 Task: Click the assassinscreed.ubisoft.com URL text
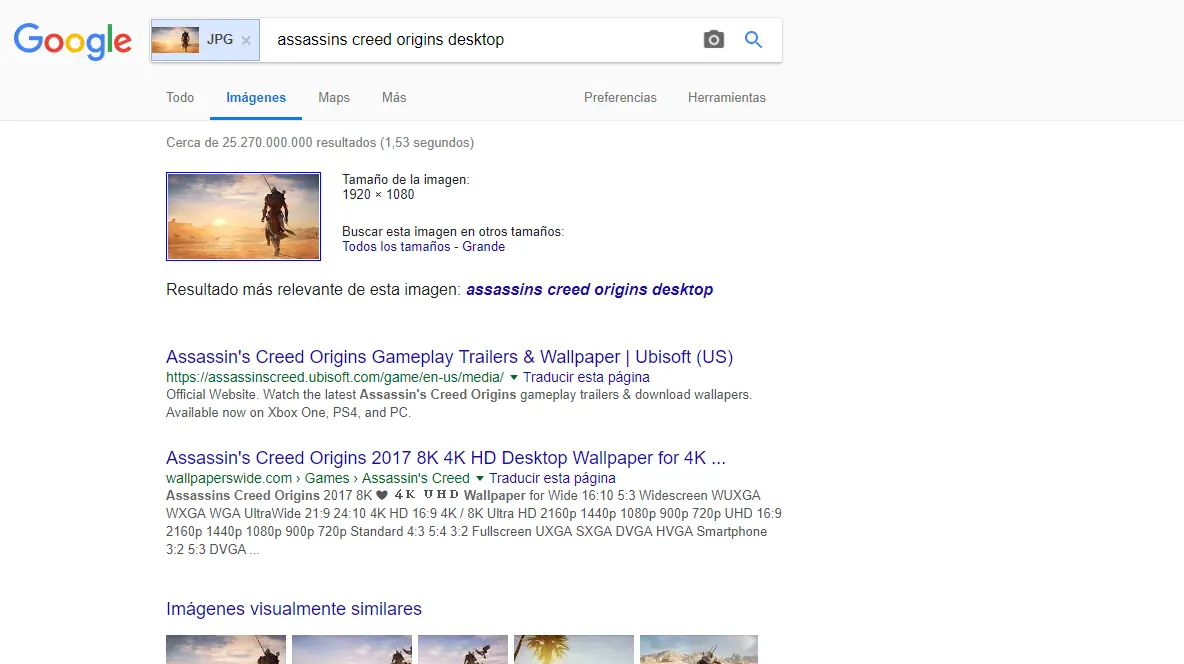coord(335,377)
